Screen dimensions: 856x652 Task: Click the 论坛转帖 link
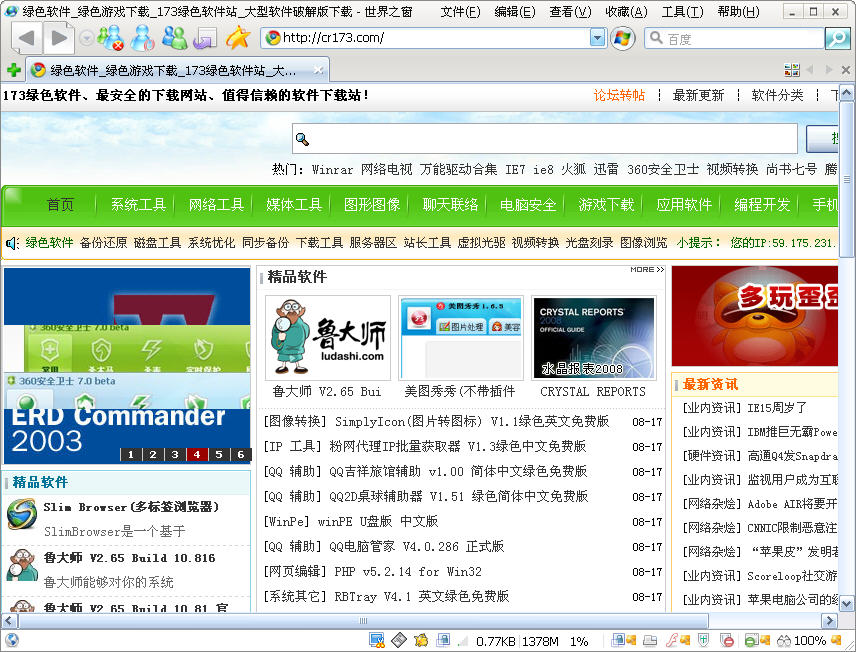619,95
